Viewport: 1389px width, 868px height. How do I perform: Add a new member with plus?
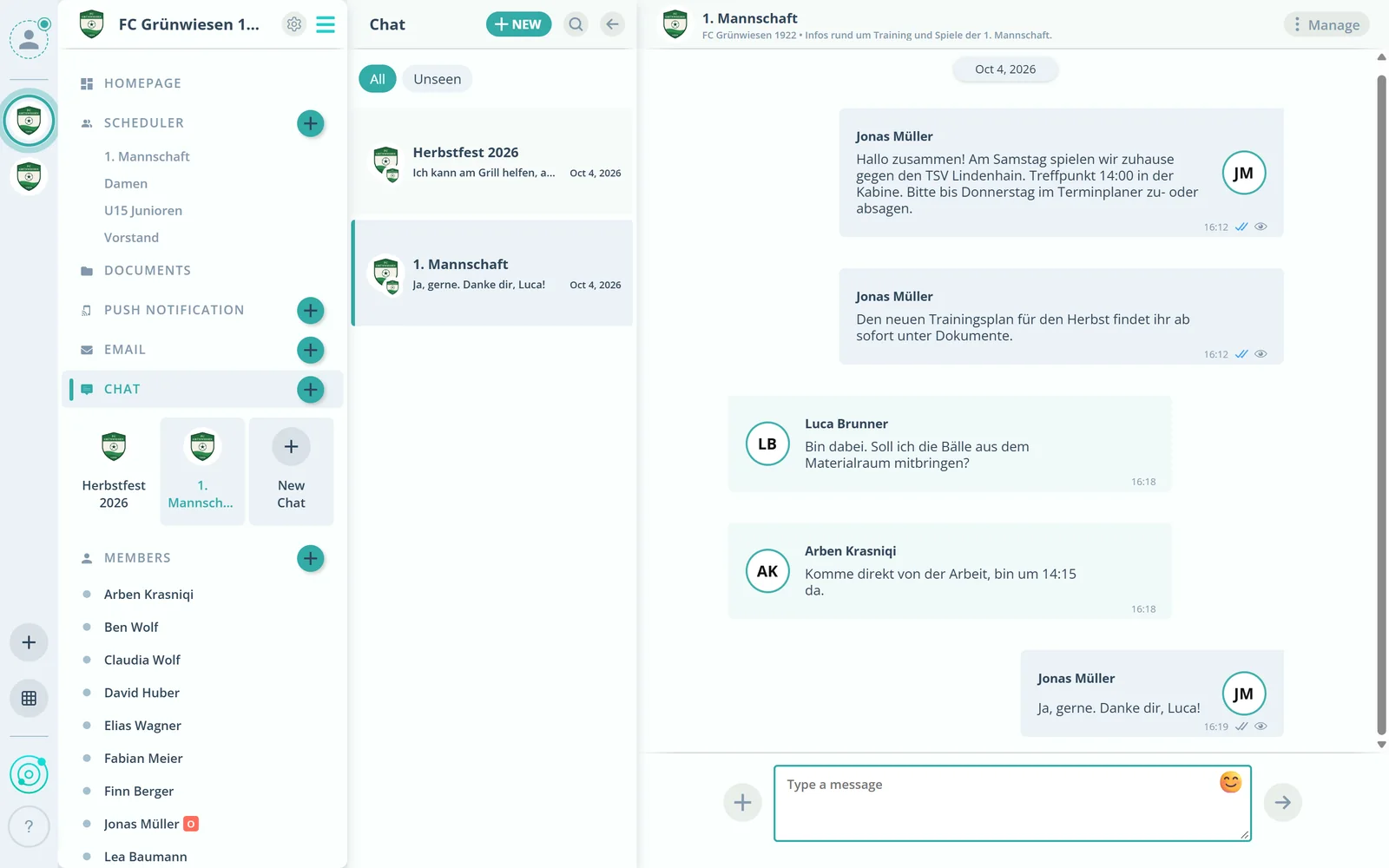(x=311, y=558)
